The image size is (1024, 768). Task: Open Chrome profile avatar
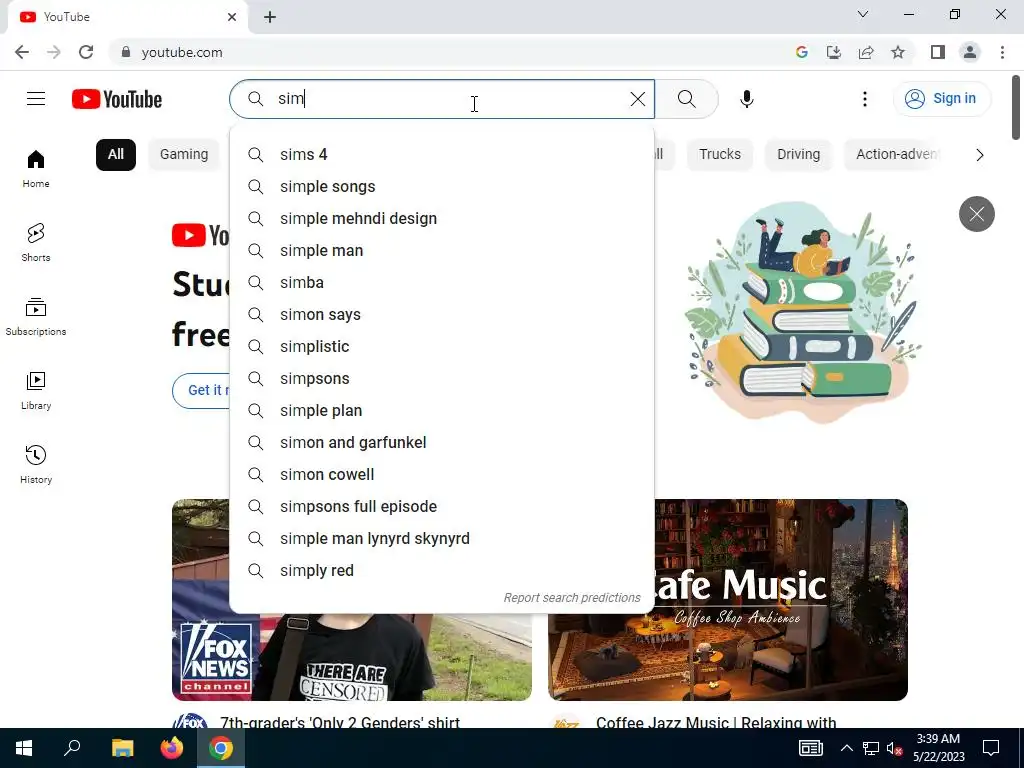pyautogui.click(x=970, y=52)
